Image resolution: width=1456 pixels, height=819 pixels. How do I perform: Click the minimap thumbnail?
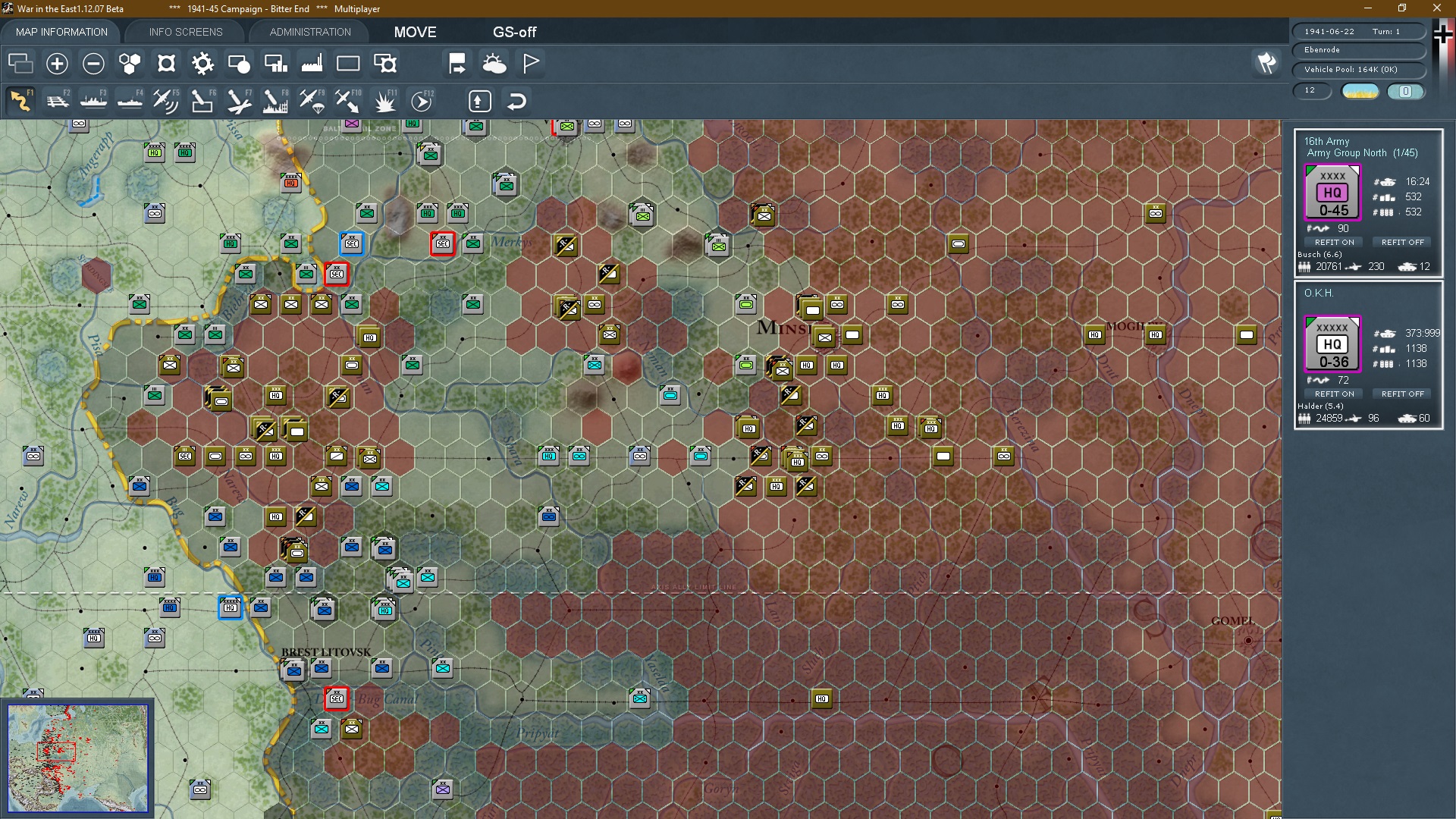tap(77, 758)
